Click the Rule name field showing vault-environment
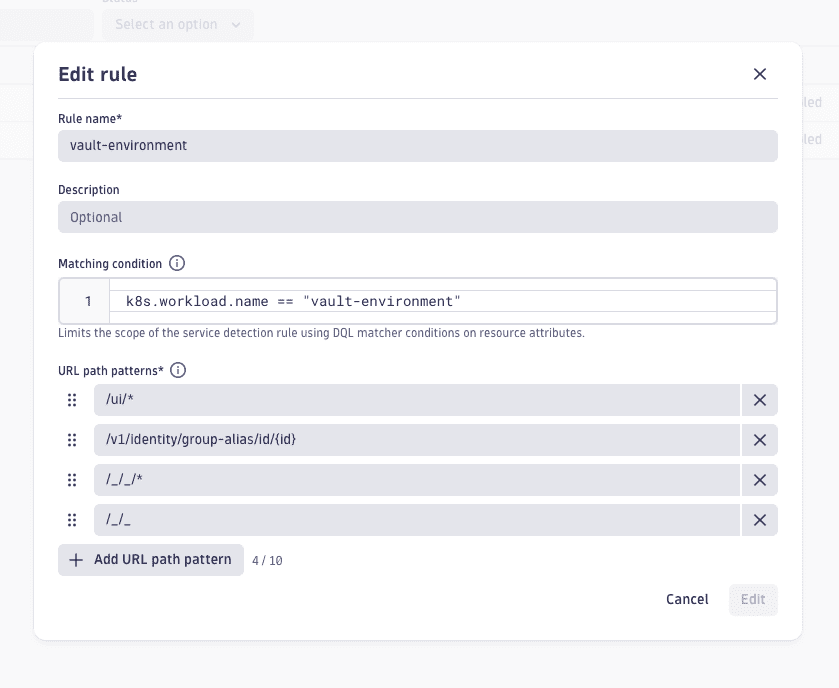This screenshot has height=688, width=839. point(417,145)
